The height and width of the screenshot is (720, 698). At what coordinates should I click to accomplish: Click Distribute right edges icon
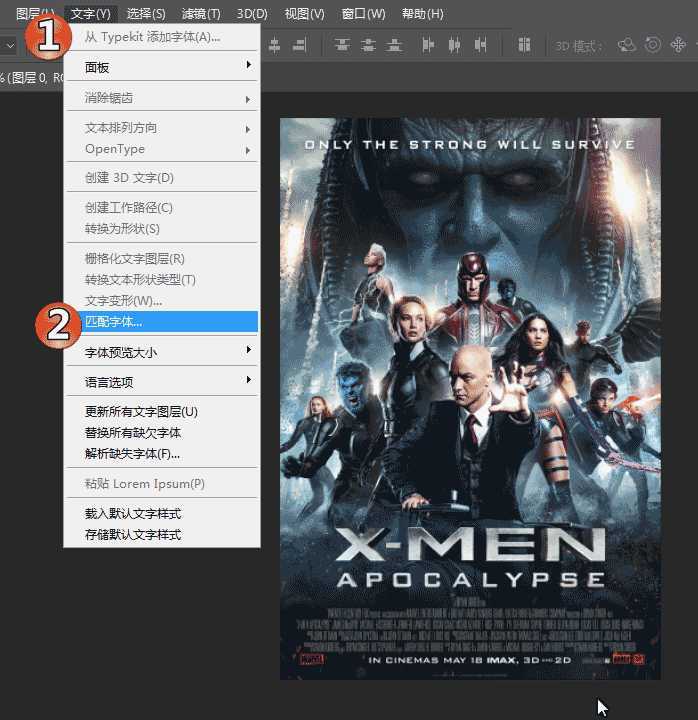(x=481, y=45)
